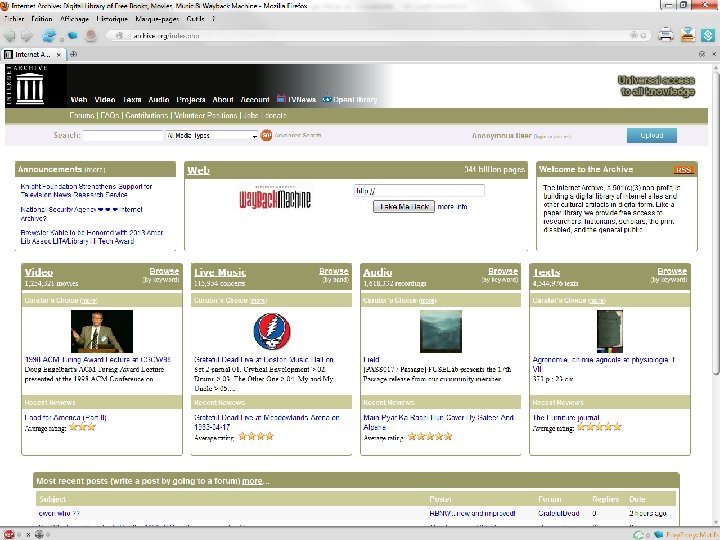Open the ACM Turing Award lecture thumbnail
Image resolution: width=720 pixels, height=540 pixels.
coord(102,331)
